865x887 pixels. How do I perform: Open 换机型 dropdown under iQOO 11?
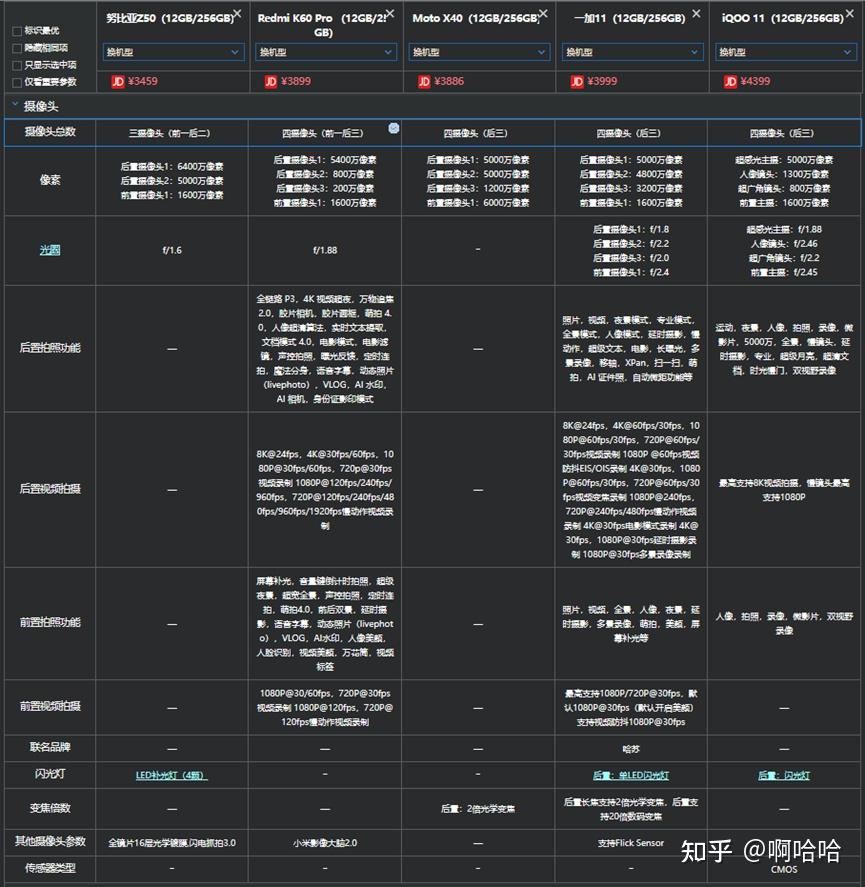(x=785, y=52)
